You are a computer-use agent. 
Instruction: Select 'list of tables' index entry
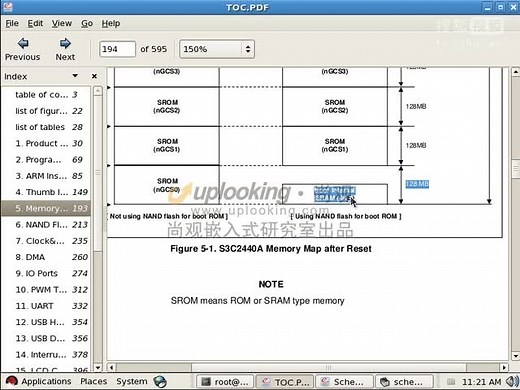[x=46, y=127]
